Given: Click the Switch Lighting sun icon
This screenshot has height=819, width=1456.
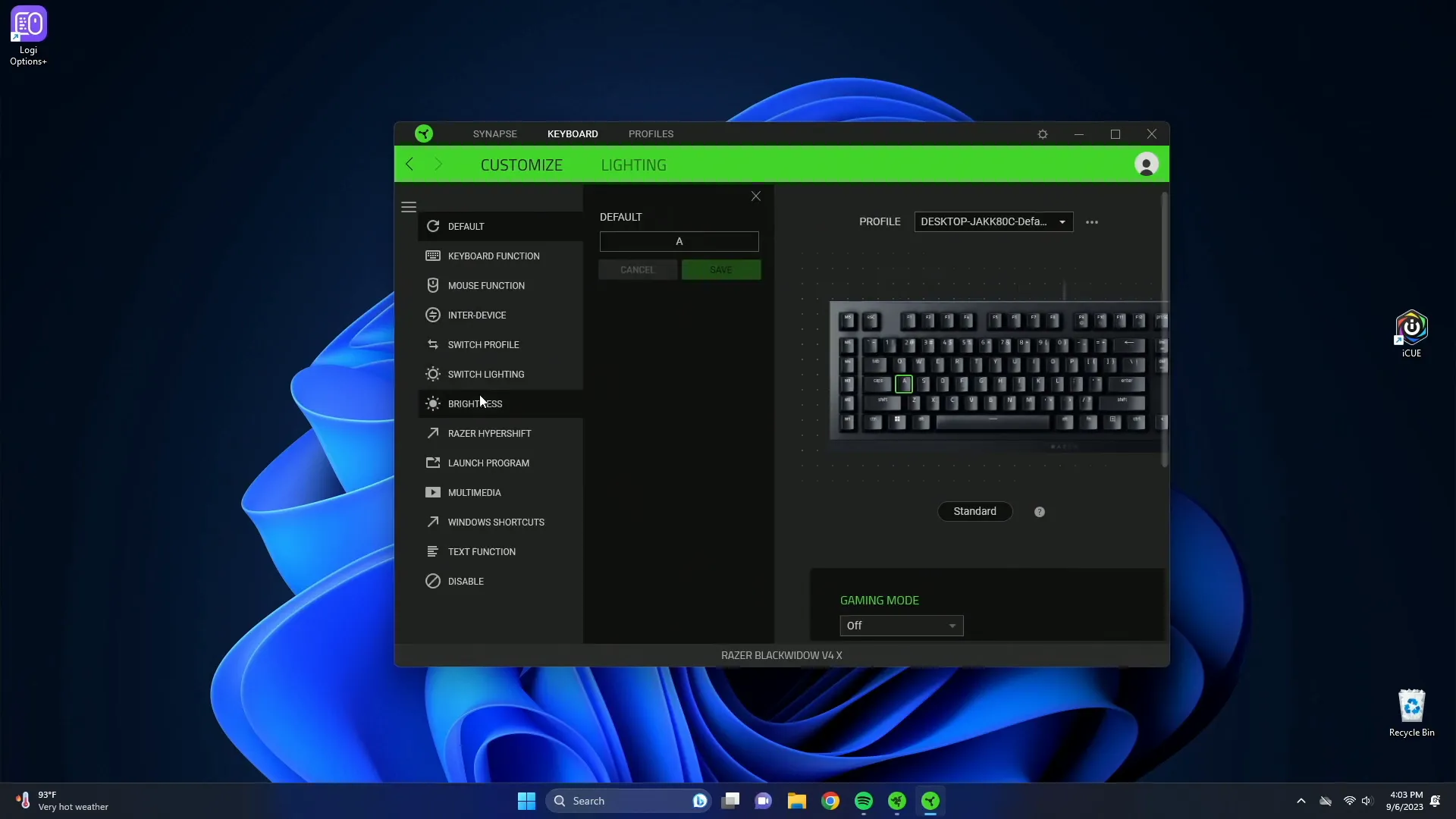Looking at the screenshot, I should [433, 374].
